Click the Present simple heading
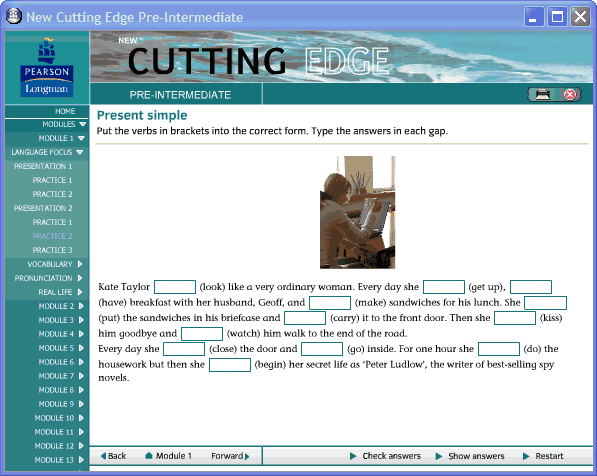The image size is (597, 476). click(x=142, y=115)
